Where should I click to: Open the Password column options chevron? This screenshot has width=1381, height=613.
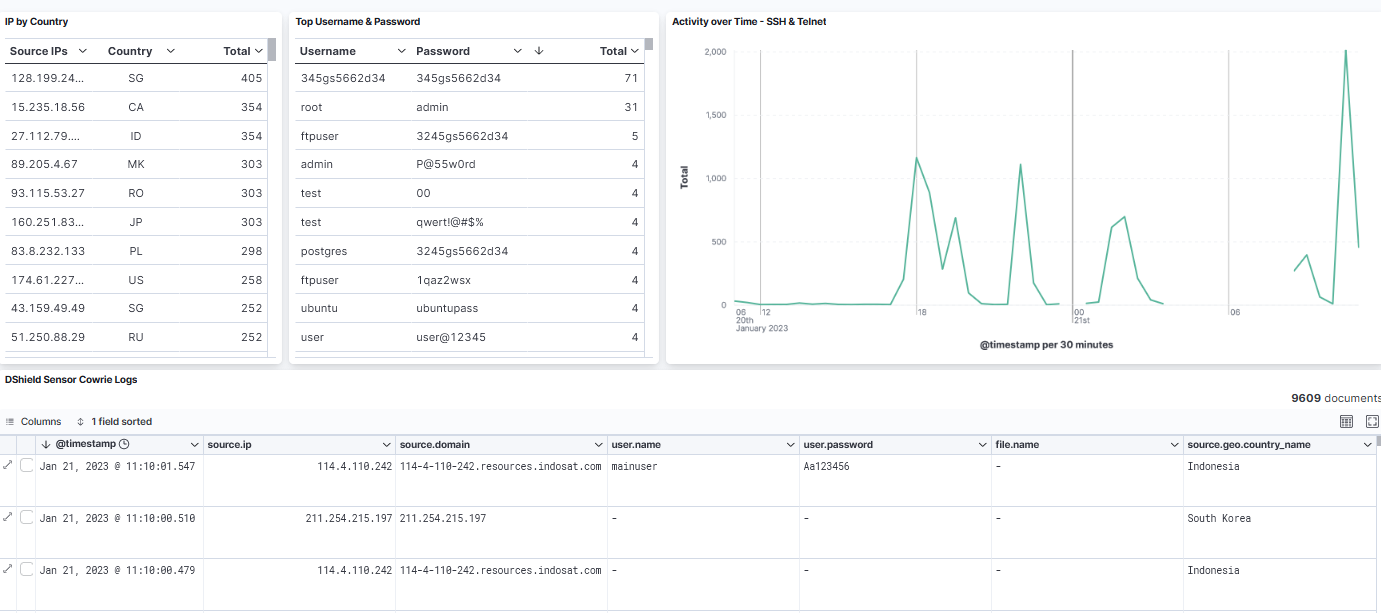(x=517, y=51)
